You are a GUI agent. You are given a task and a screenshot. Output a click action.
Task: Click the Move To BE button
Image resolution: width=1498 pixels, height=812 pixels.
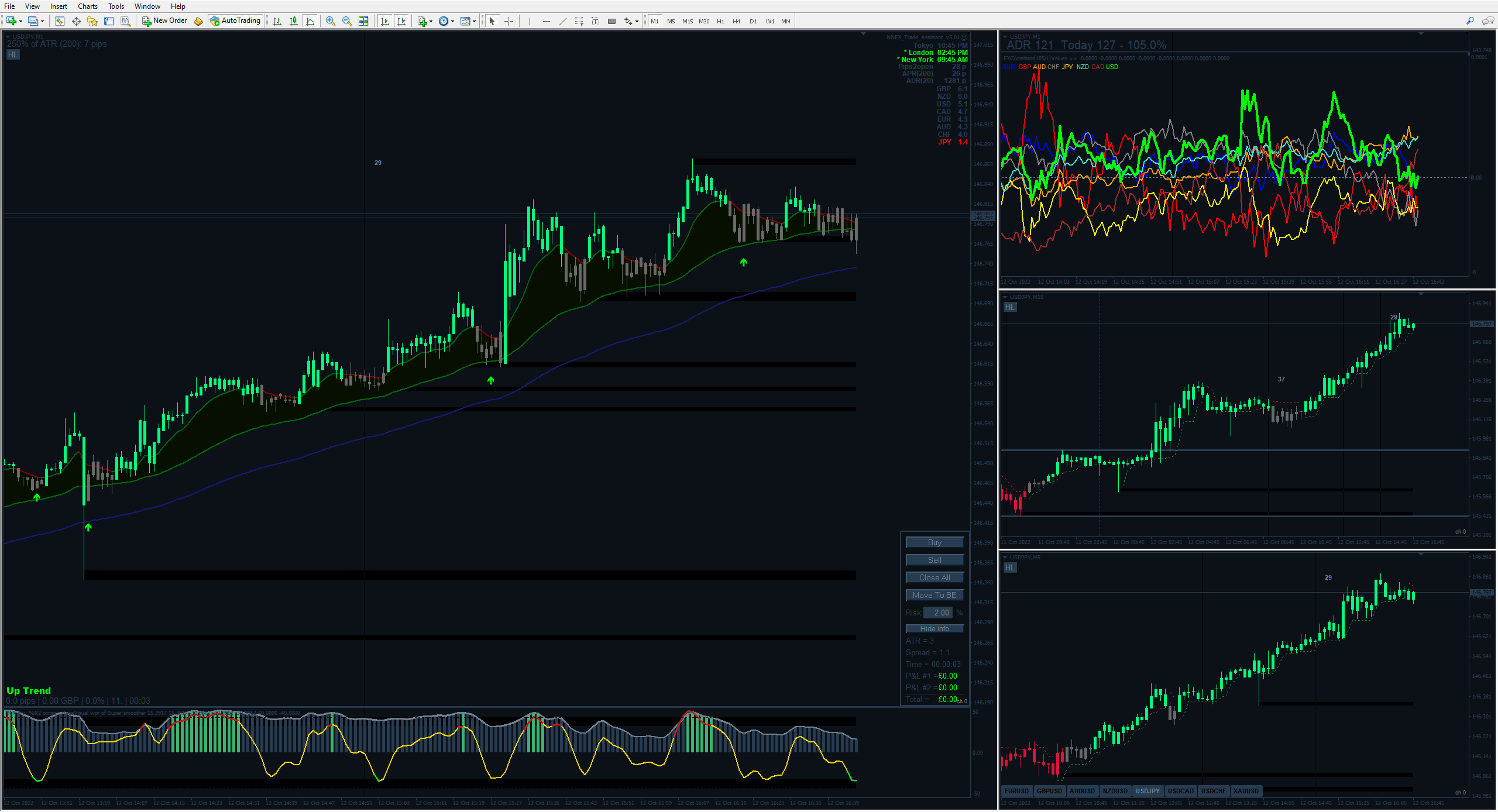(934, 595)
